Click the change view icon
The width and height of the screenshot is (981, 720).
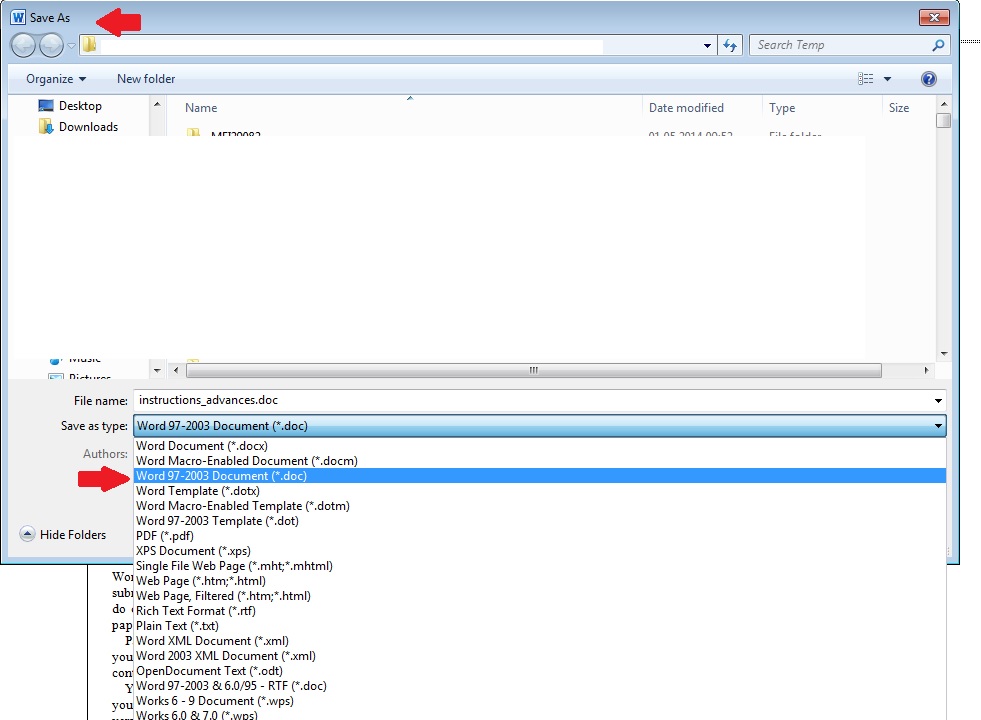point(865,79)
